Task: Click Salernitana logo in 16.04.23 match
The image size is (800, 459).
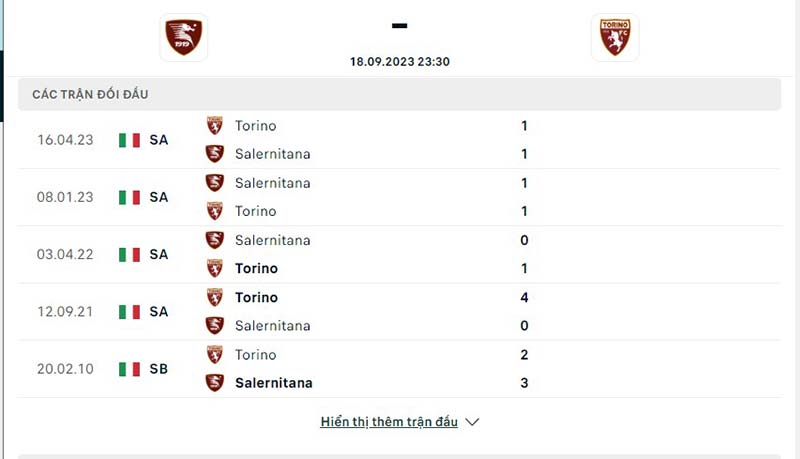Action: coord(214,154)
